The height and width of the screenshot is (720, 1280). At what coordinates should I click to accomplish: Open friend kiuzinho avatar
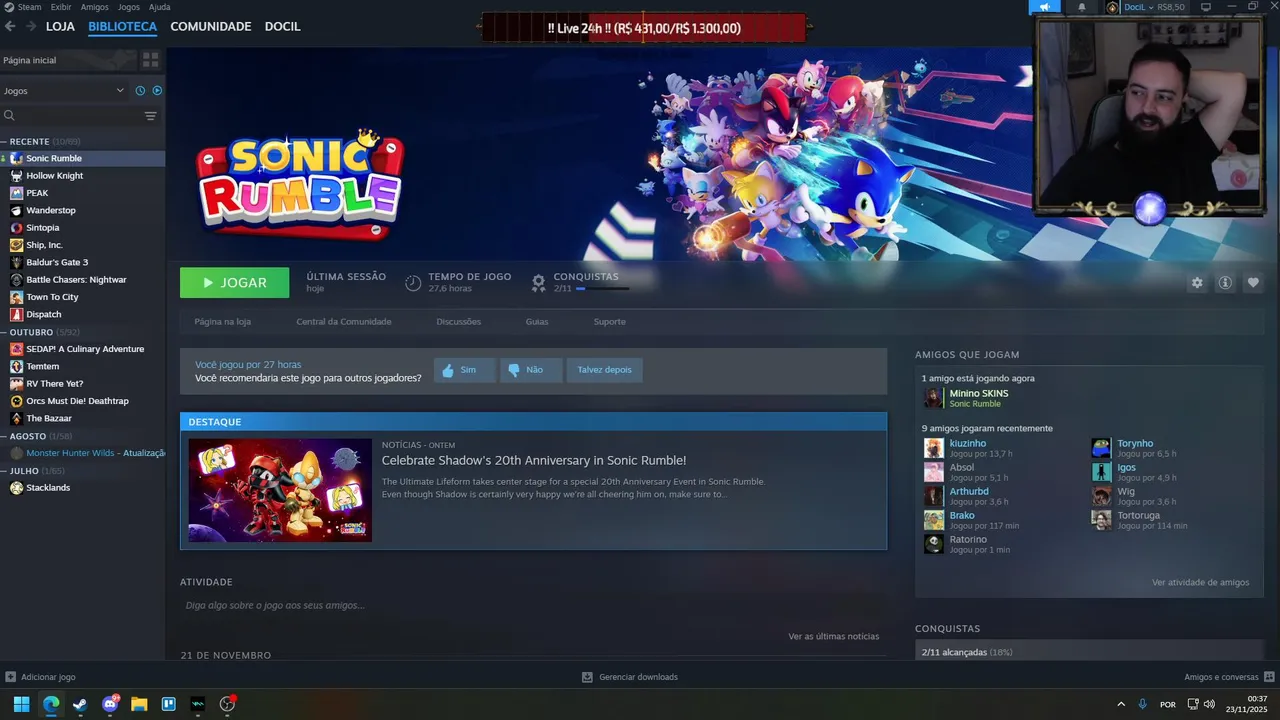tap(934, 448)
